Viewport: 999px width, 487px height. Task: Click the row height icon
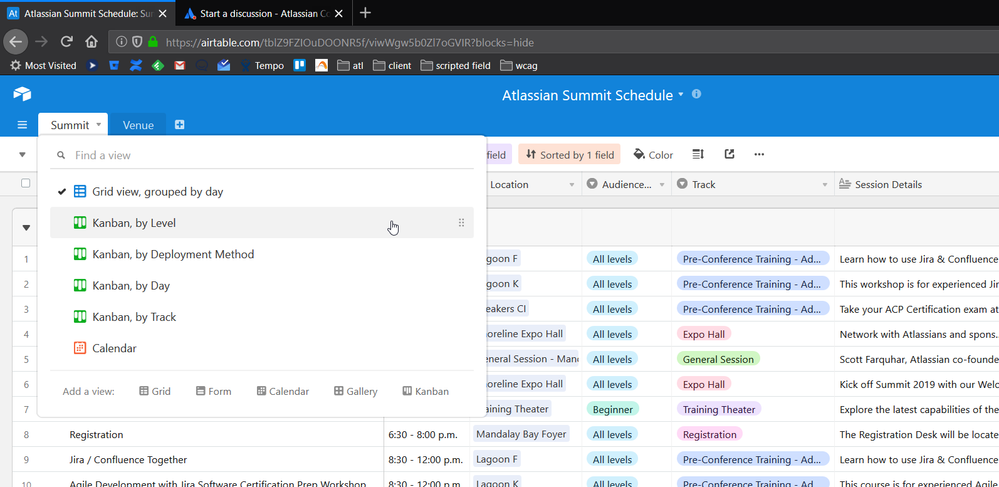click(x=698, y=154)
